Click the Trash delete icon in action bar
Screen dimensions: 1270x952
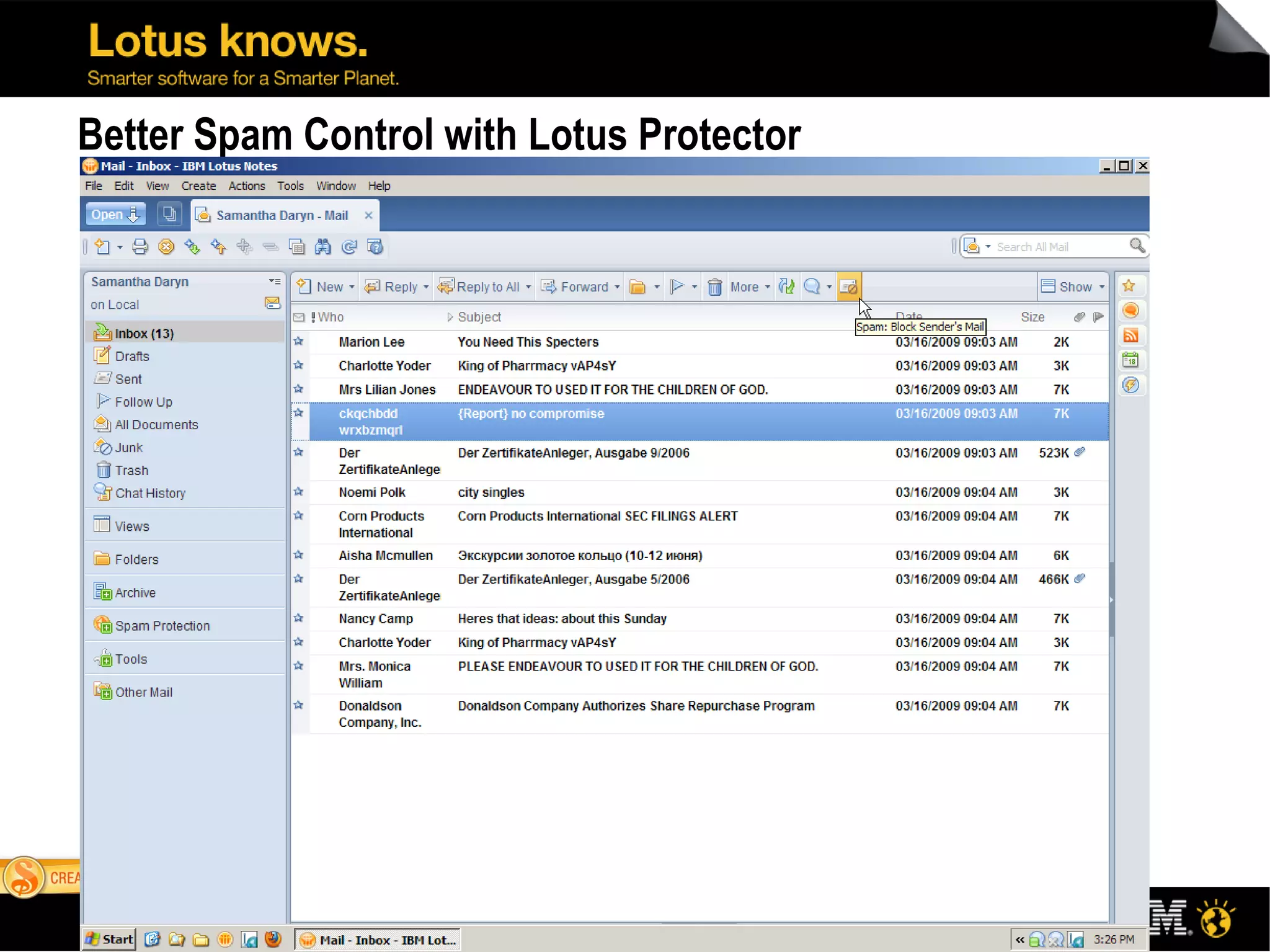coord(714,287)
